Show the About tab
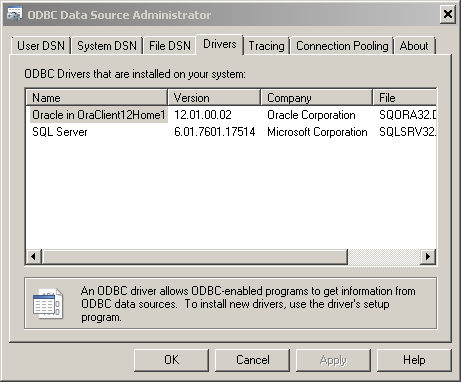 click(x=414, y=45)
